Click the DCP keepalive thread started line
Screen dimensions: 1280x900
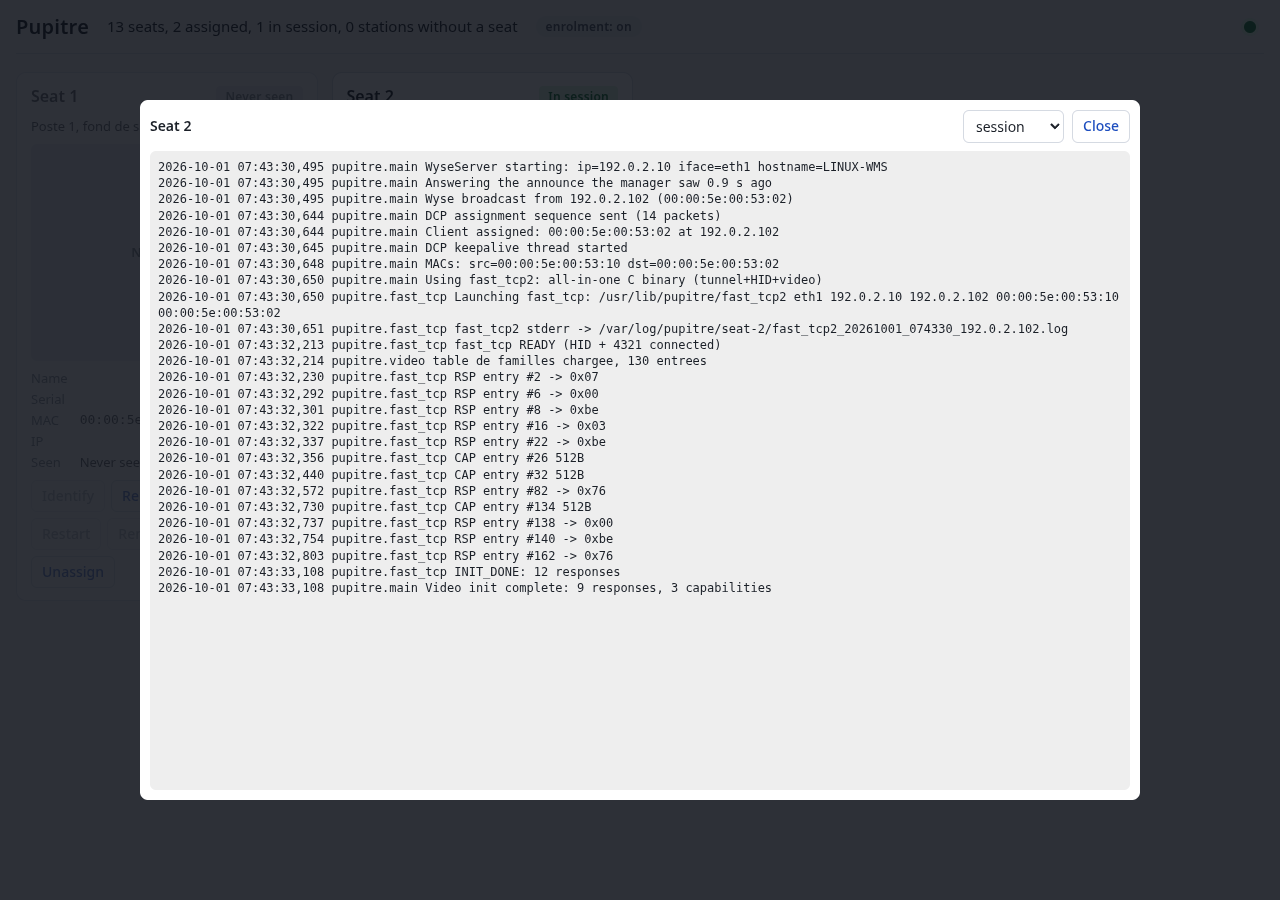point(393,248)
